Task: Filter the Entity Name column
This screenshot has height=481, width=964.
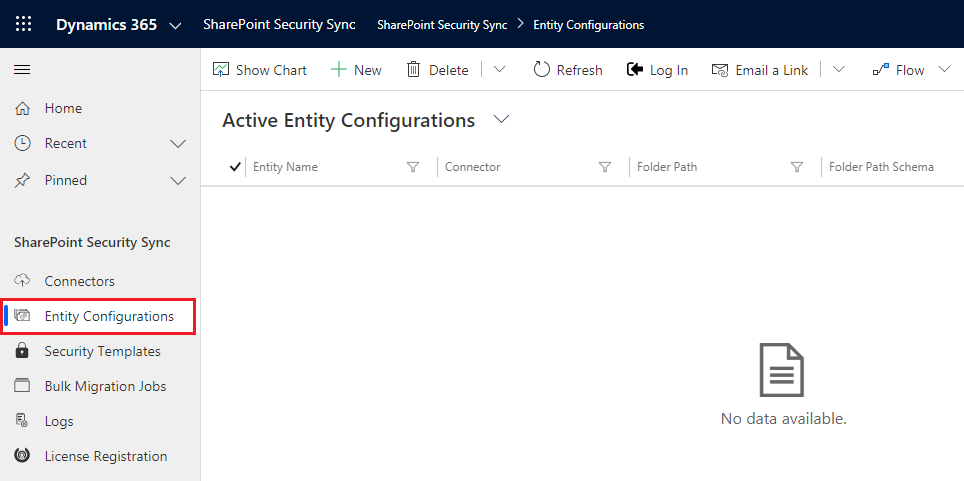Action: pos(413,167)
